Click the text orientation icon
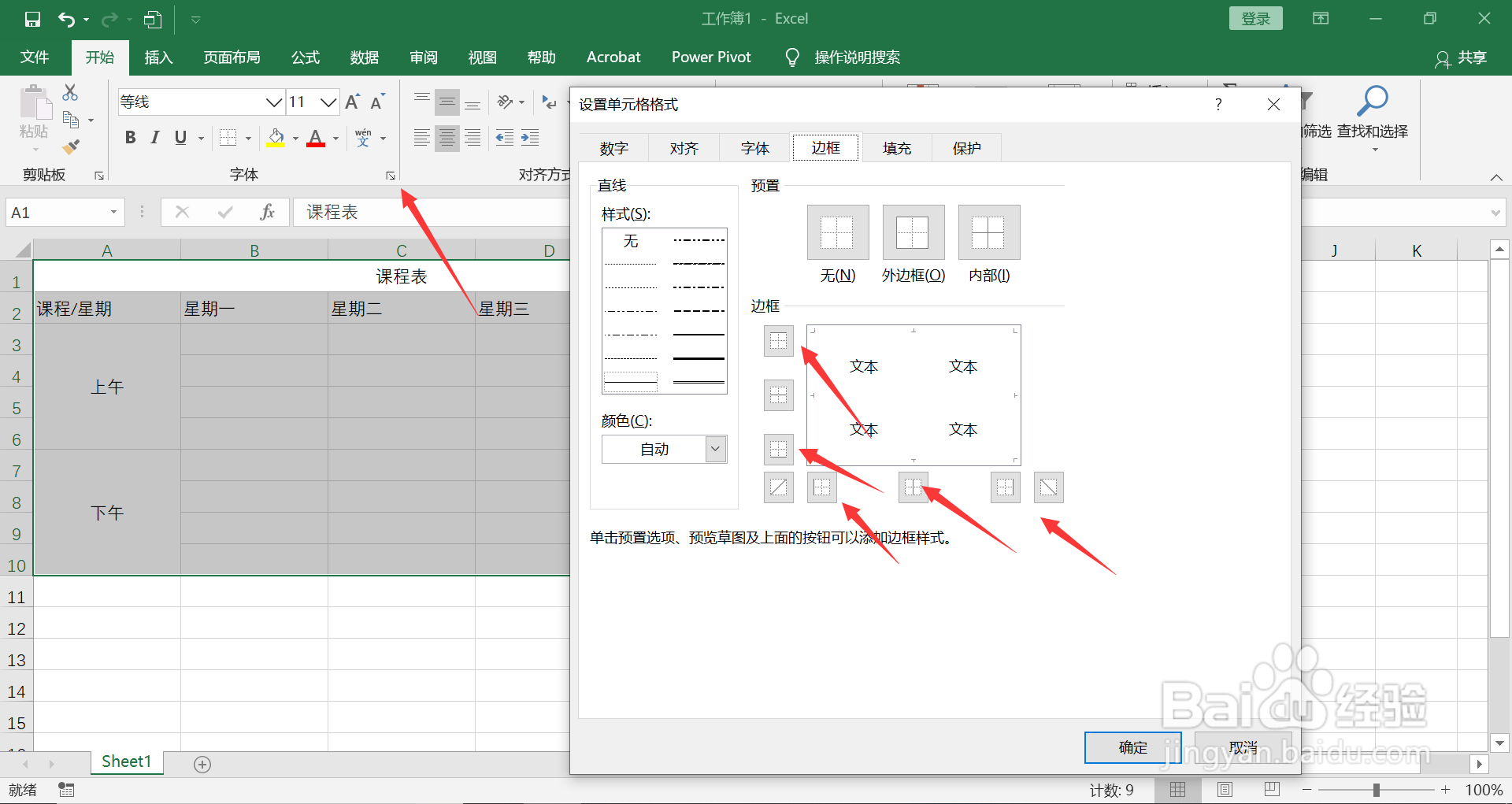 click(505, 102)
